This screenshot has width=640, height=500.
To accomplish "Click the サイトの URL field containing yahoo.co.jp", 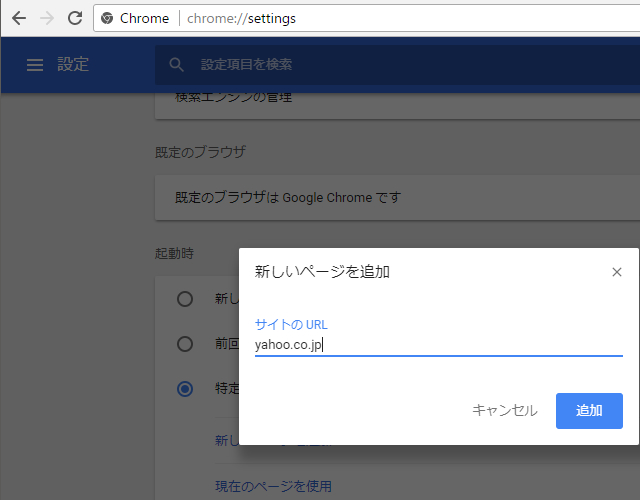I will pos(439,345).
